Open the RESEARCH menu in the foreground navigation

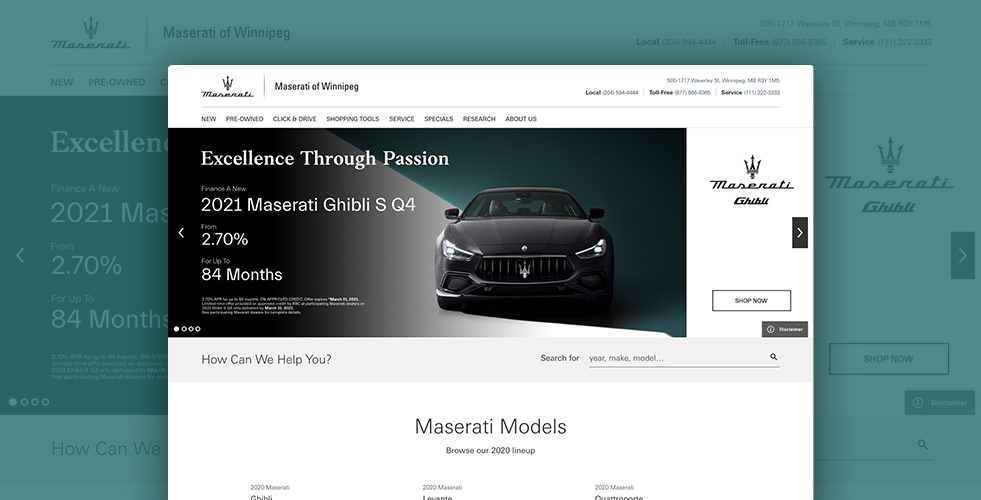point(479,119)
